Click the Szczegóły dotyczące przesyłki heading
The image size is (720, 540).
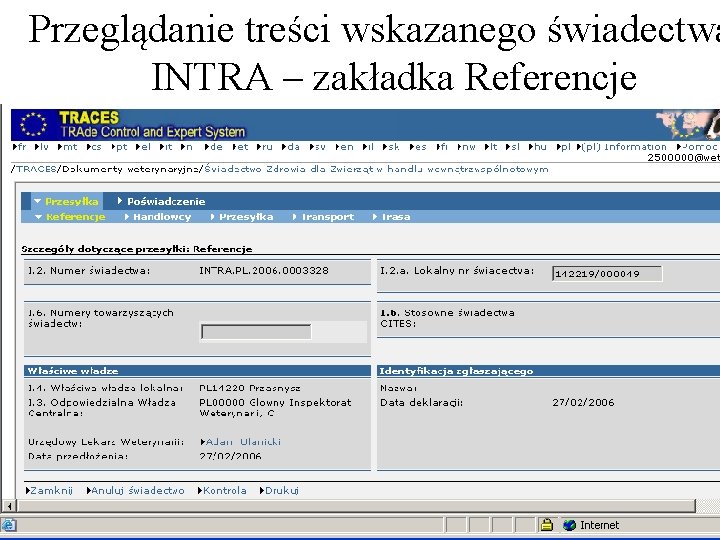pos(137,249)
